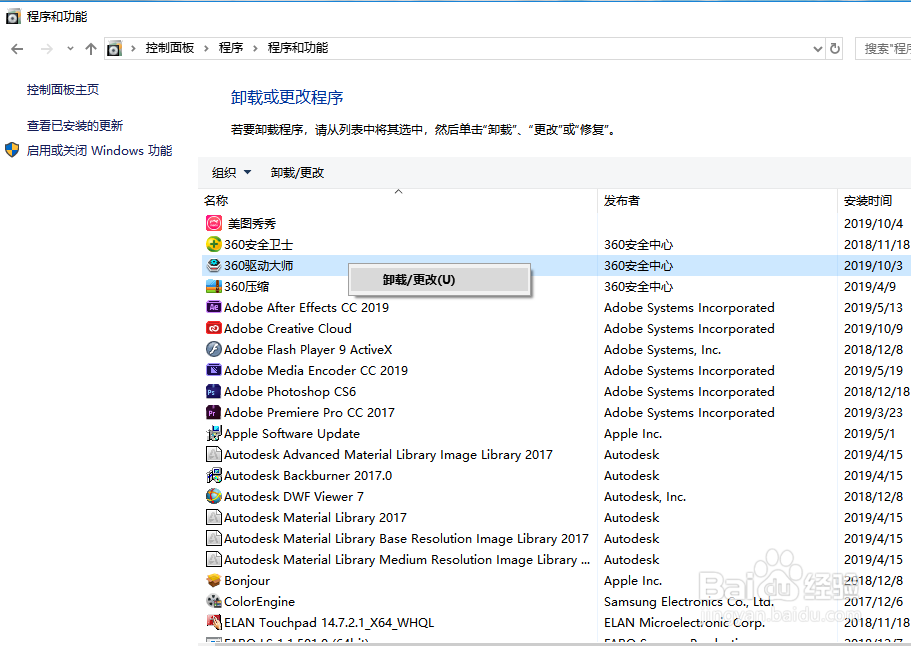
Task: Click publisher Samsung Electronics Co., Ltd.
Action: tap(688, 601)
